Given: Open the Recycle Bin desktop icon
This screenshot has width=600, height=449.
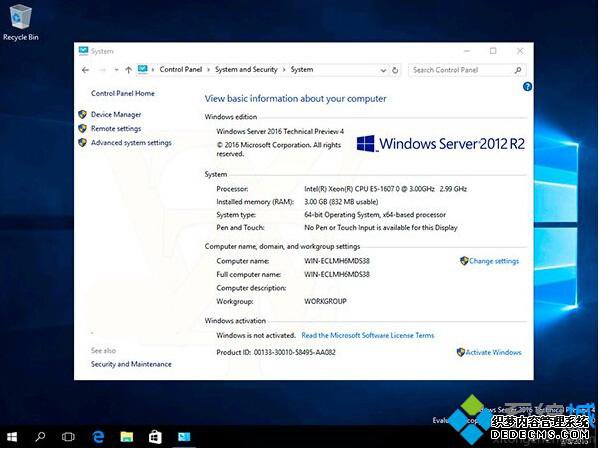Looking at the screenshot, I should (x=21, y=21).
